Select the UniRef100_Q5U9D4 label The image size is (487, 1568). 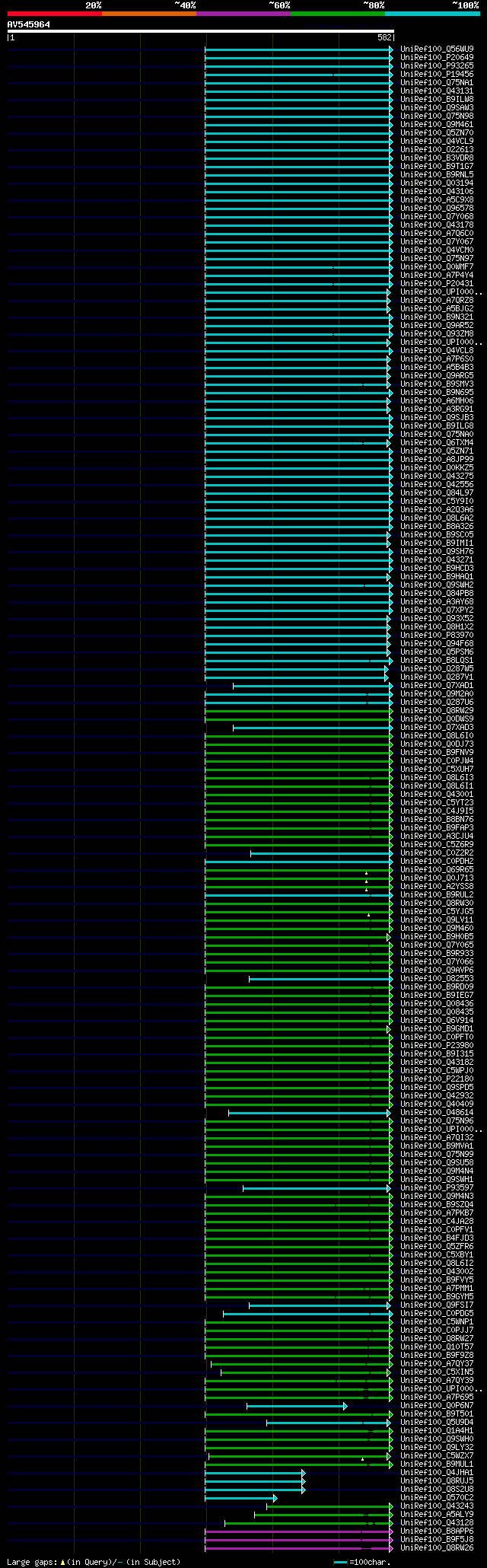(437, 1422)
